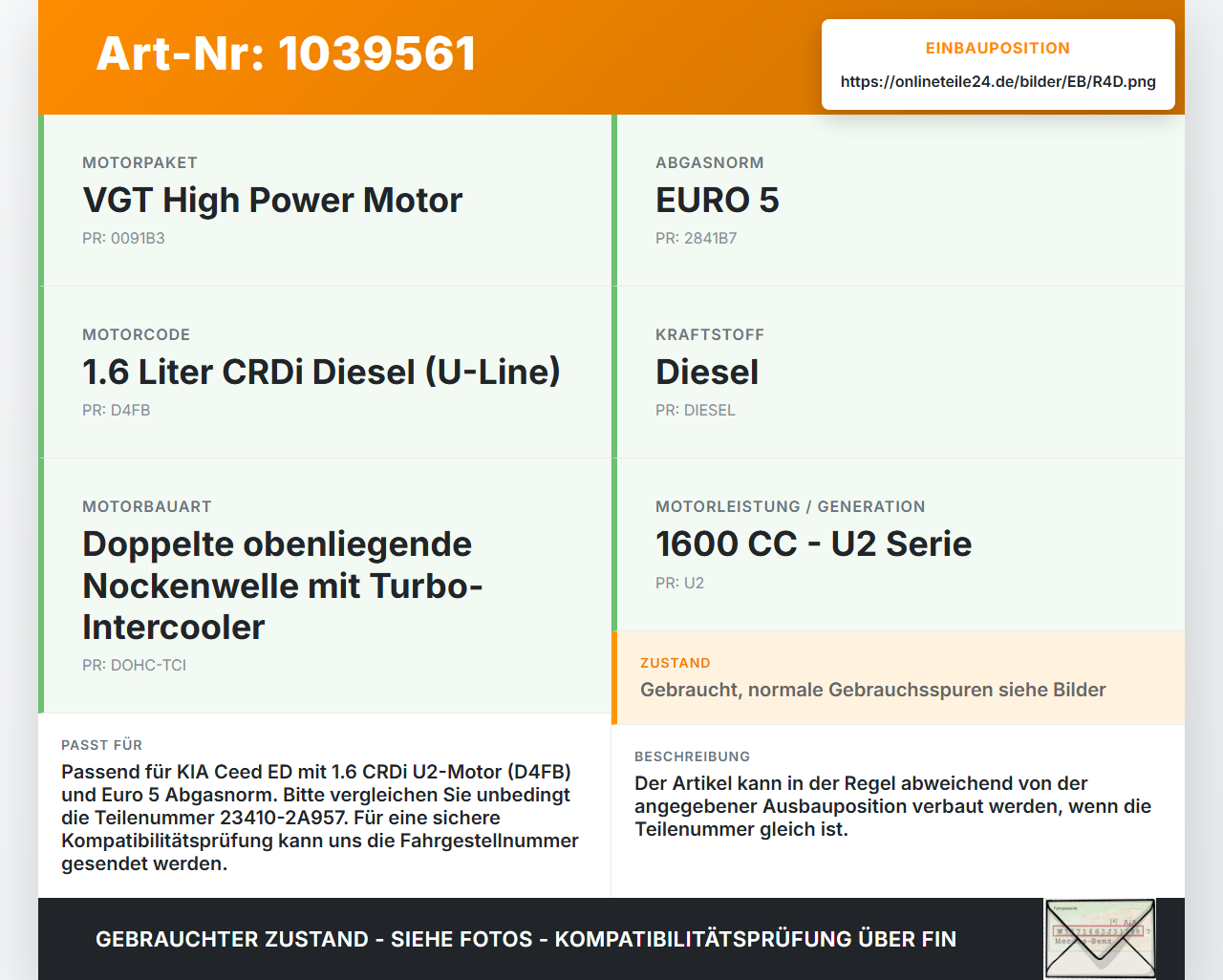Select the 1600 CC - U2 Serie value
The image size is (1223, 980).
[813, 544]
